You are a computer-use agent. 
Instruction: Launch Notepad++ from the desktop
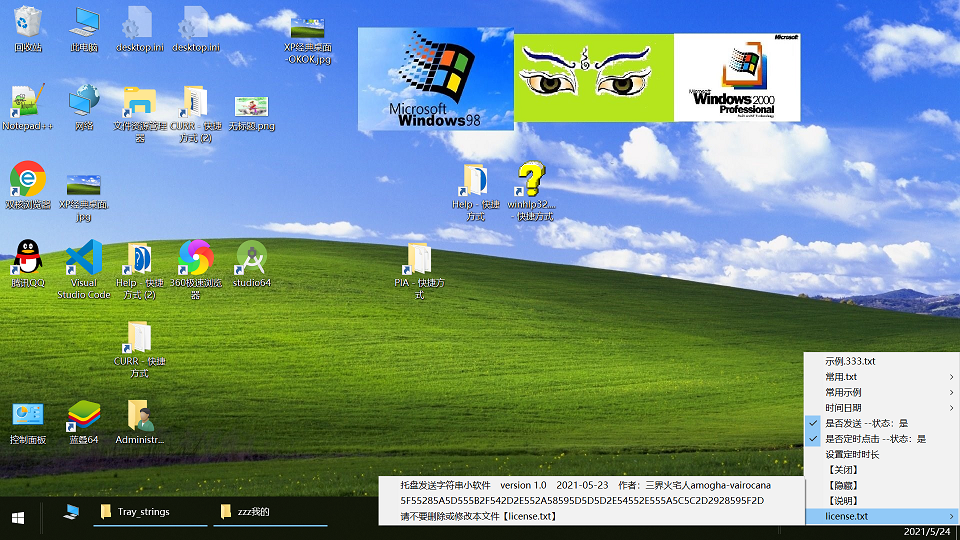point(28,108)
